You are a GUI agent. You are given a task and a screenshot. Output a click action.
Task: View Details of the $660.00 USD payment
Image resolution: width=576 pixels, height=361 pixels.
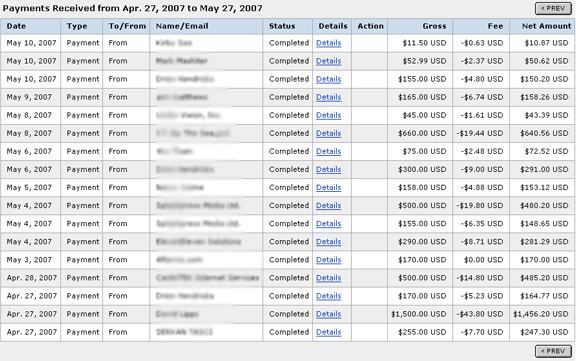[x=328, y=133]
